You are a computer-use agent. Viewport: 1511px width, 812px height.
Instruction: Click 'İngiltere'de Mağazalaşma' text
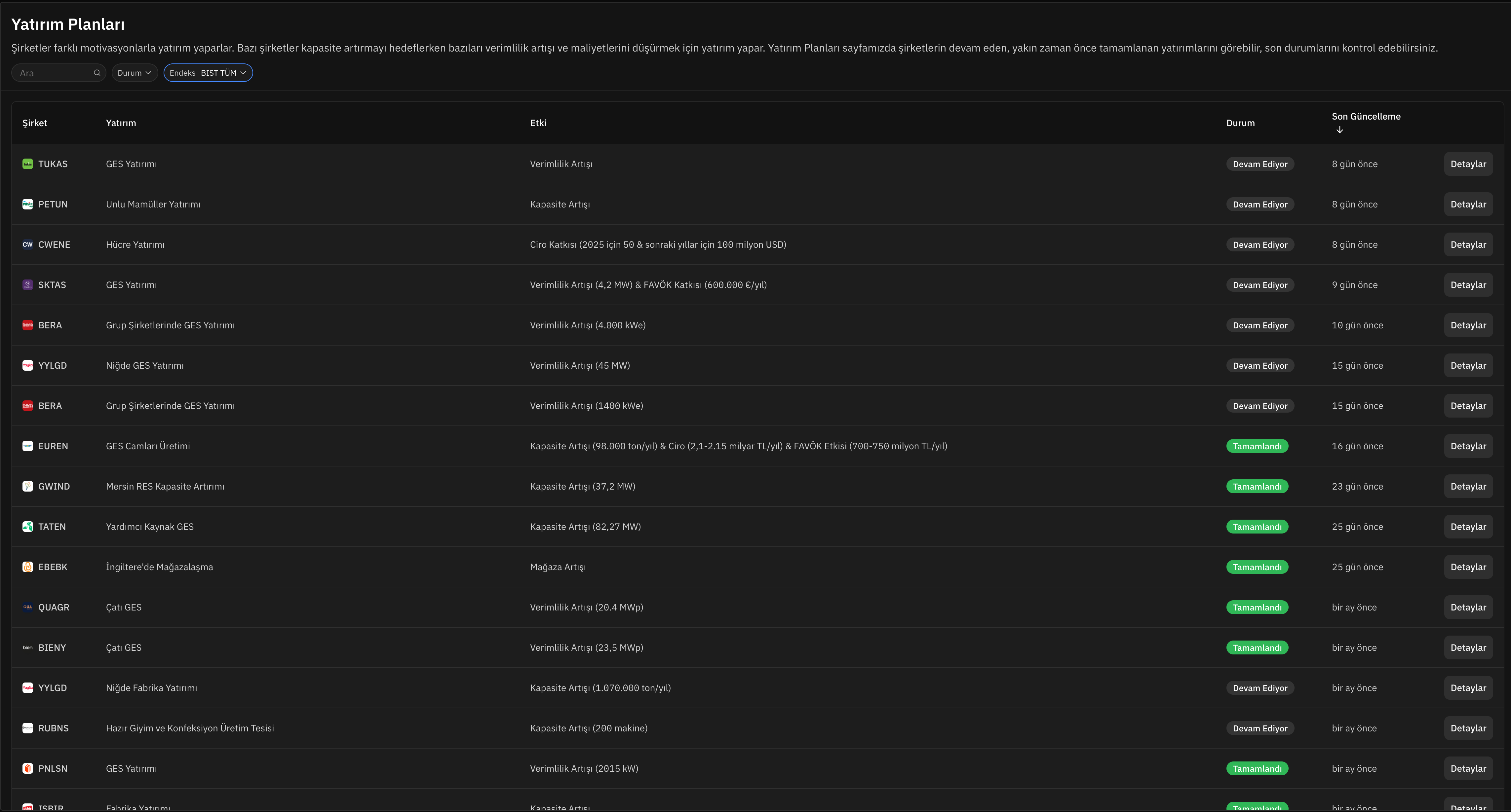(x=160, y=567)
